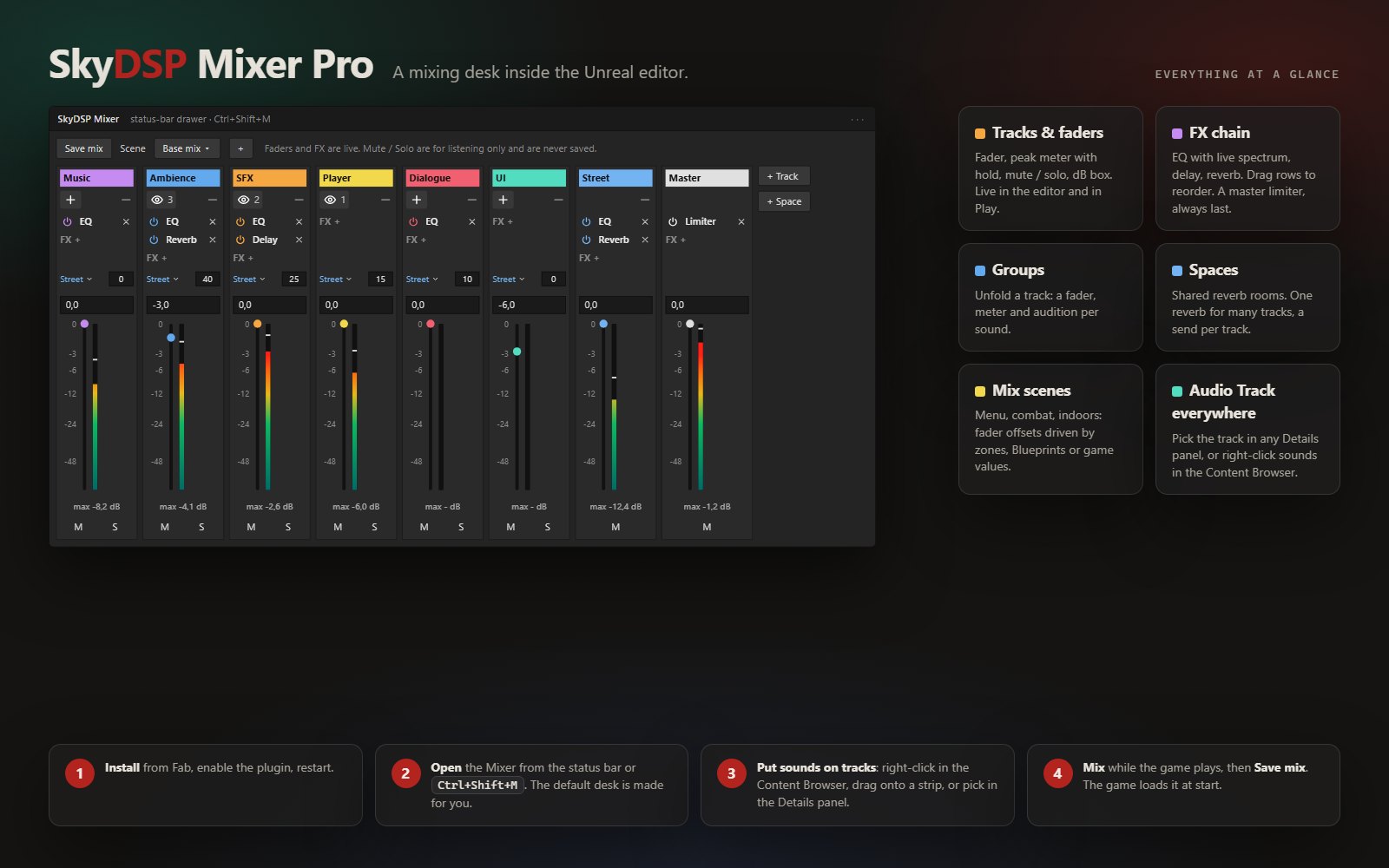Viewport: 1389px width, 868px height.
Task: Add a new track with + Track
Action: (784, 176)
